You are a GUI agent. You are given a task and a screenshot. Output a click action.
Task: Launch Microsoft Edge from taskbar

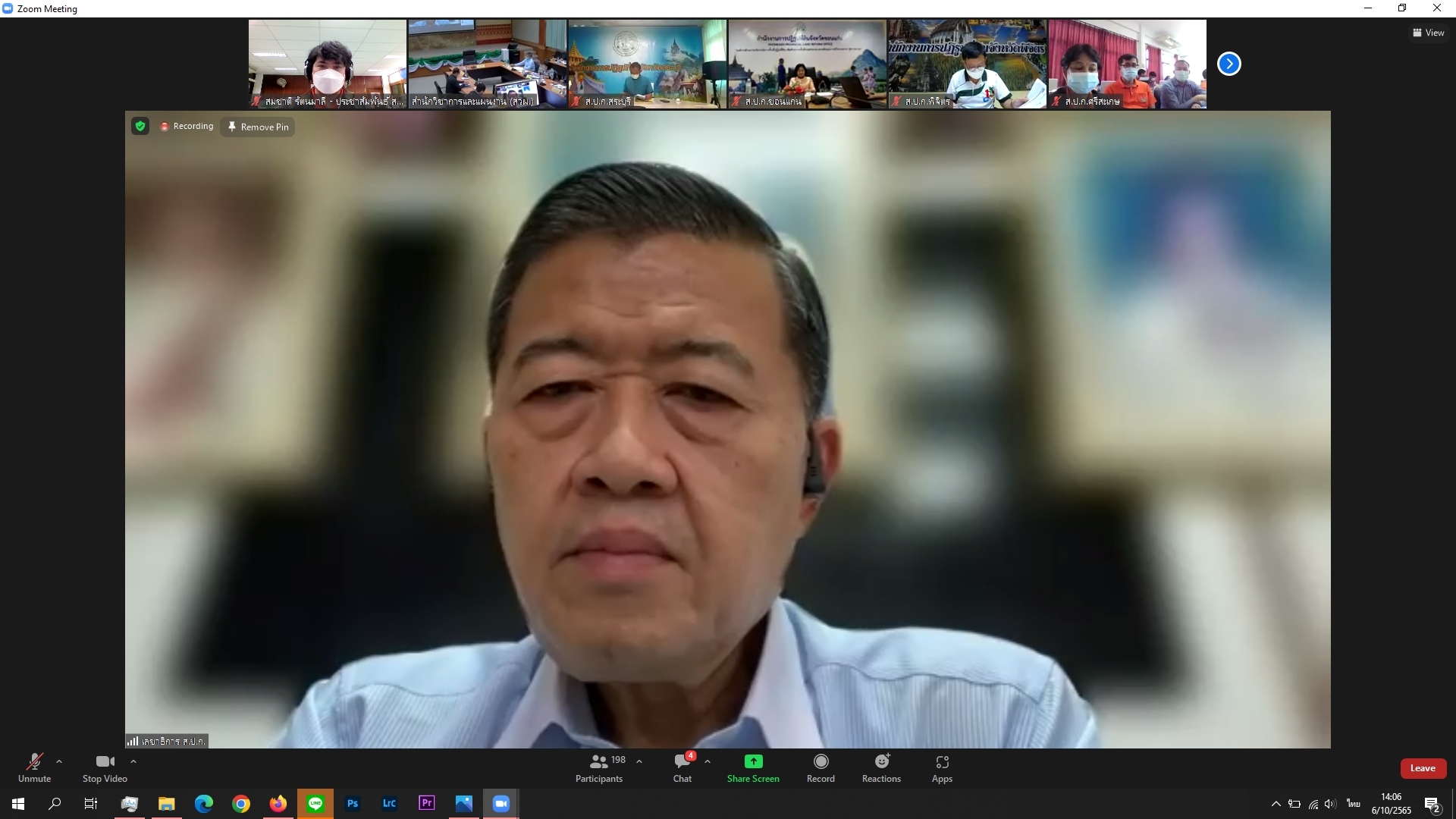pos(203,804)
